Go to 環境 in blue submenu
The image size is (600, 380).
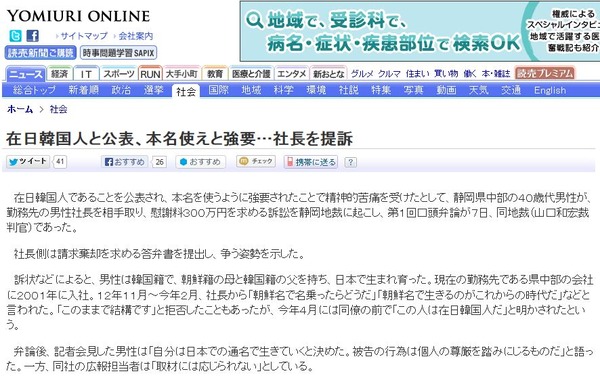(x=316, y=90)
